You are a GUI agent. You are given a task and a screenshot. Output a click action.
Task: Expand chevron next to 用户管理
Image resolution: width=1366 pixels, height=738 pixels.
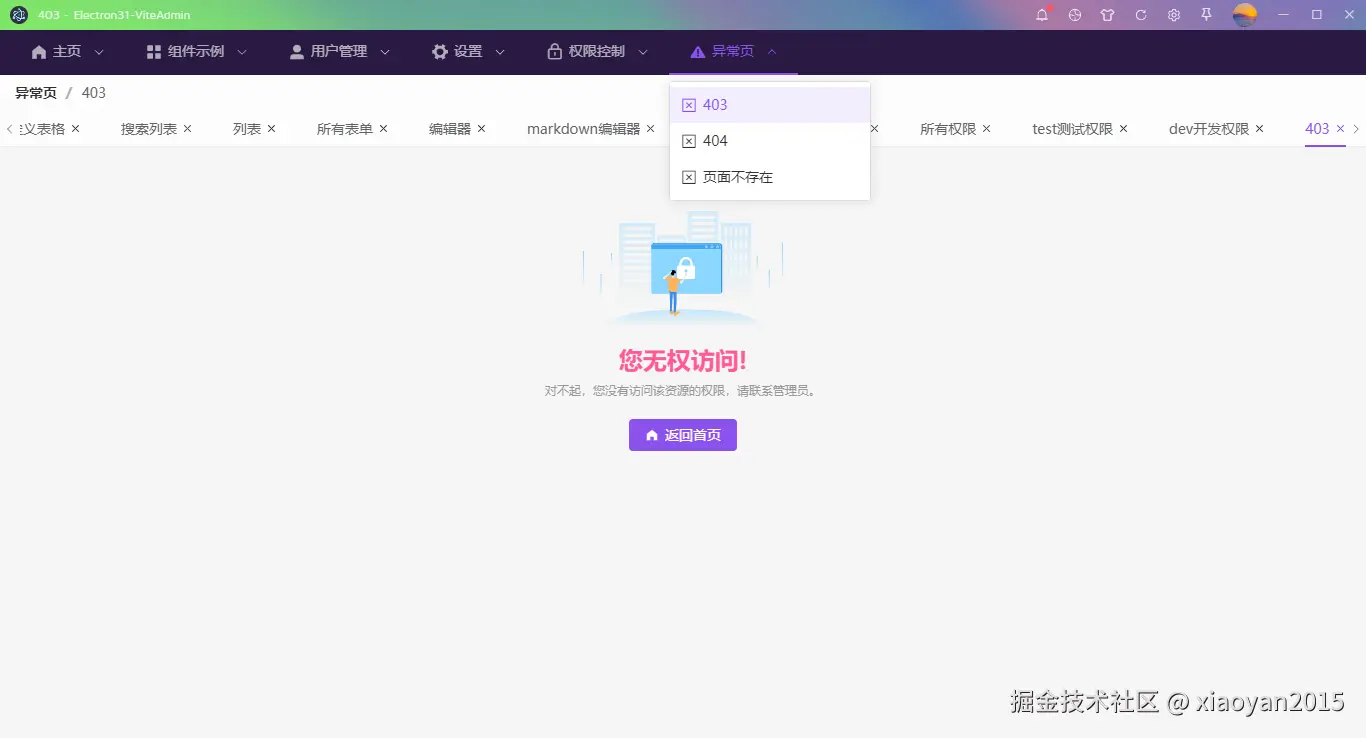pos(385,52)
